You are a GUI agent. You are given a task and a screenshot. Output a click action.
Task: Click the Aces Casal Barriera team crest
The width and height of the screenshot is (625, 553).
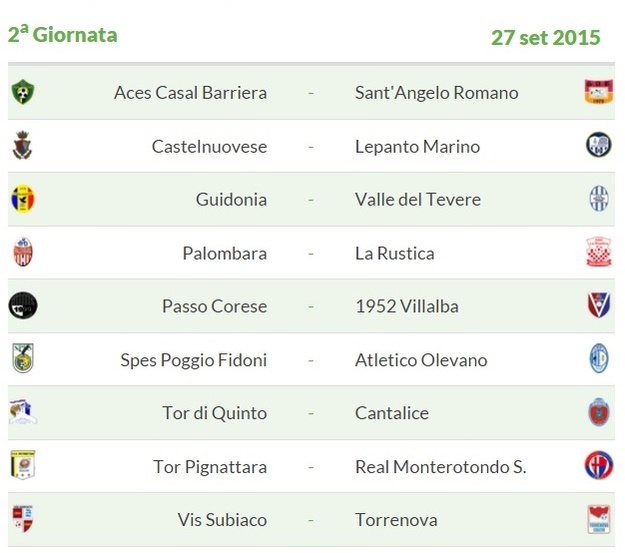pos(23,92)
